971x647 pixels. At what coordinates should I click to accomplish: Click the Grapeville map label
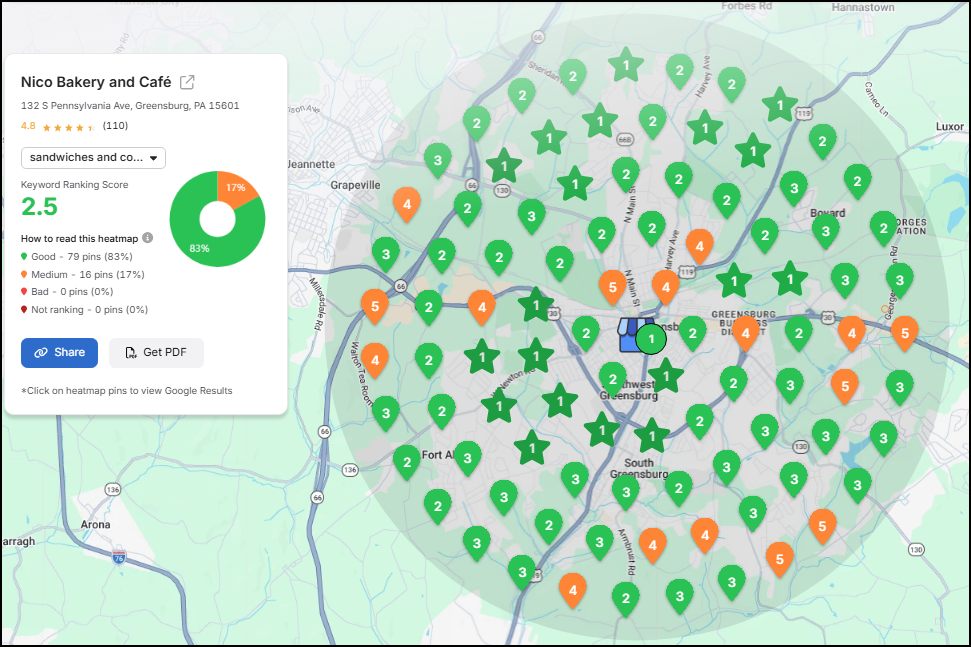355,185
